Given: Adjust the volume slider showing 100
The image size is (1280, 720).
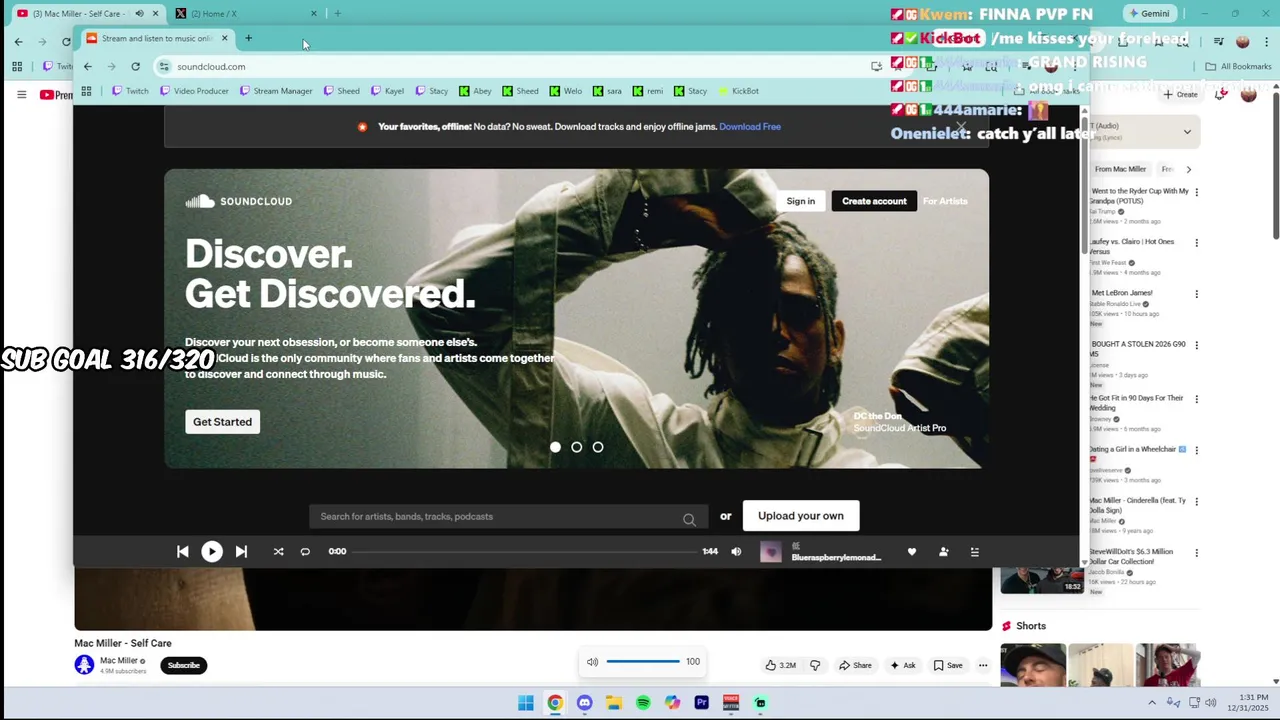Looking at the screenshot, I should pos(643,661).
